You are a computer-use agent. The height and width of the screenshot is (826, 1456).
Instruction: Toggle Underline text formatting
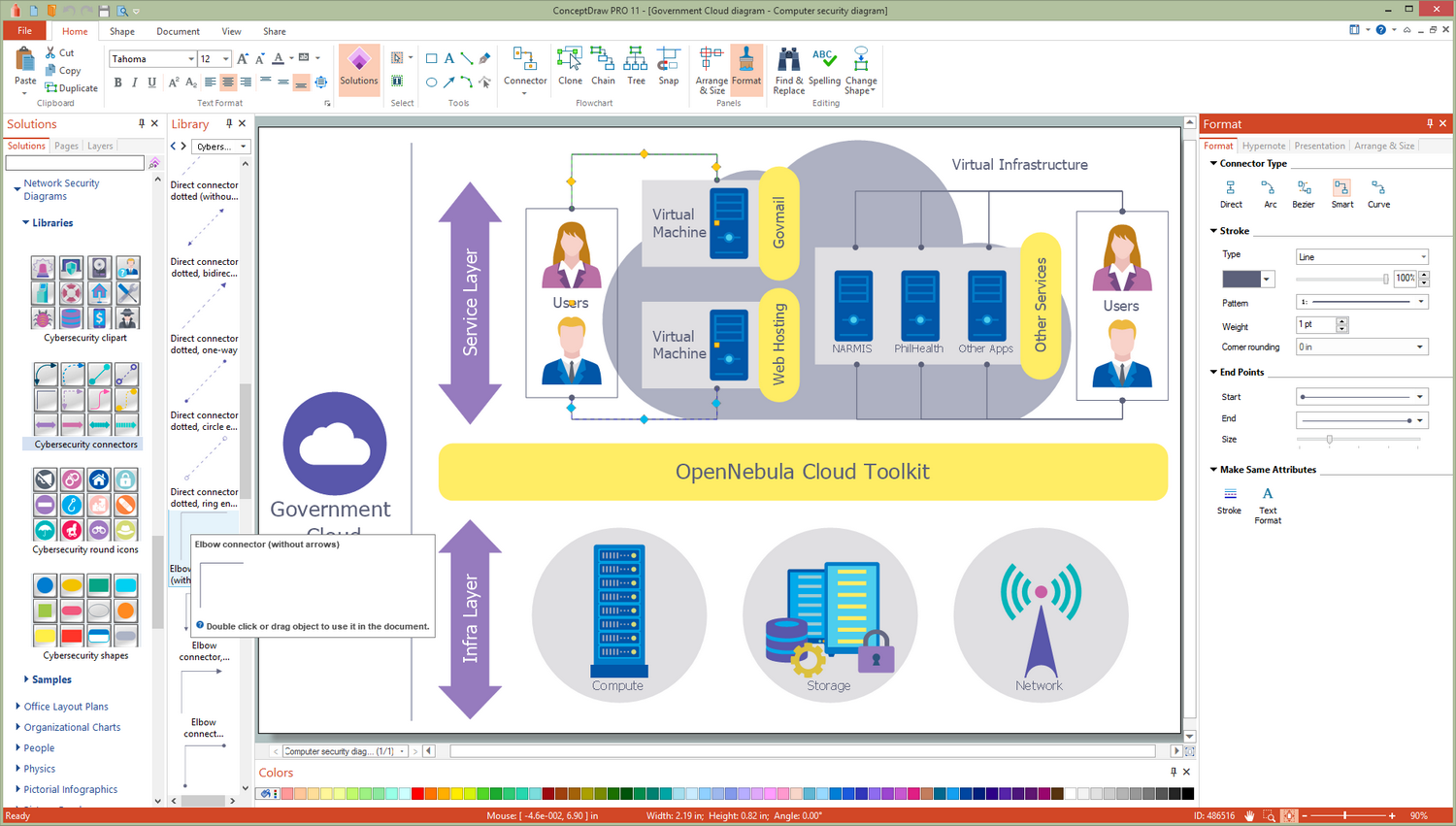(152, 83)
